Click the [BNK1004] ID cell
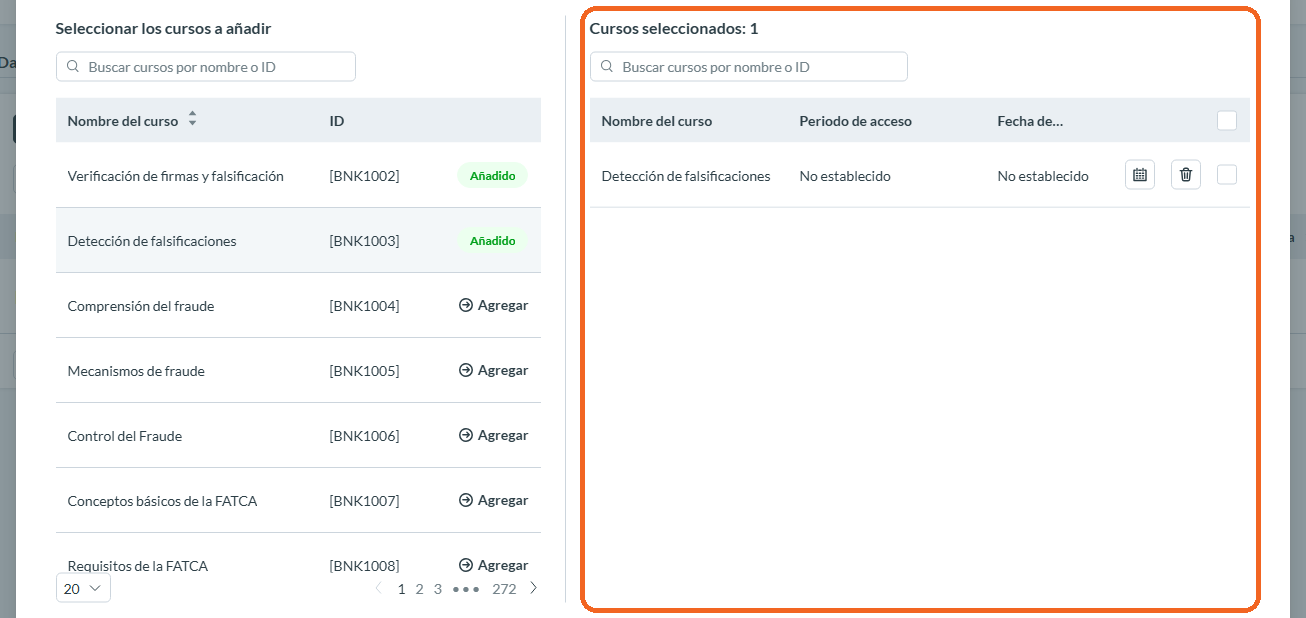This screenshot has height=618, width=1306. (x=364, y=306)
